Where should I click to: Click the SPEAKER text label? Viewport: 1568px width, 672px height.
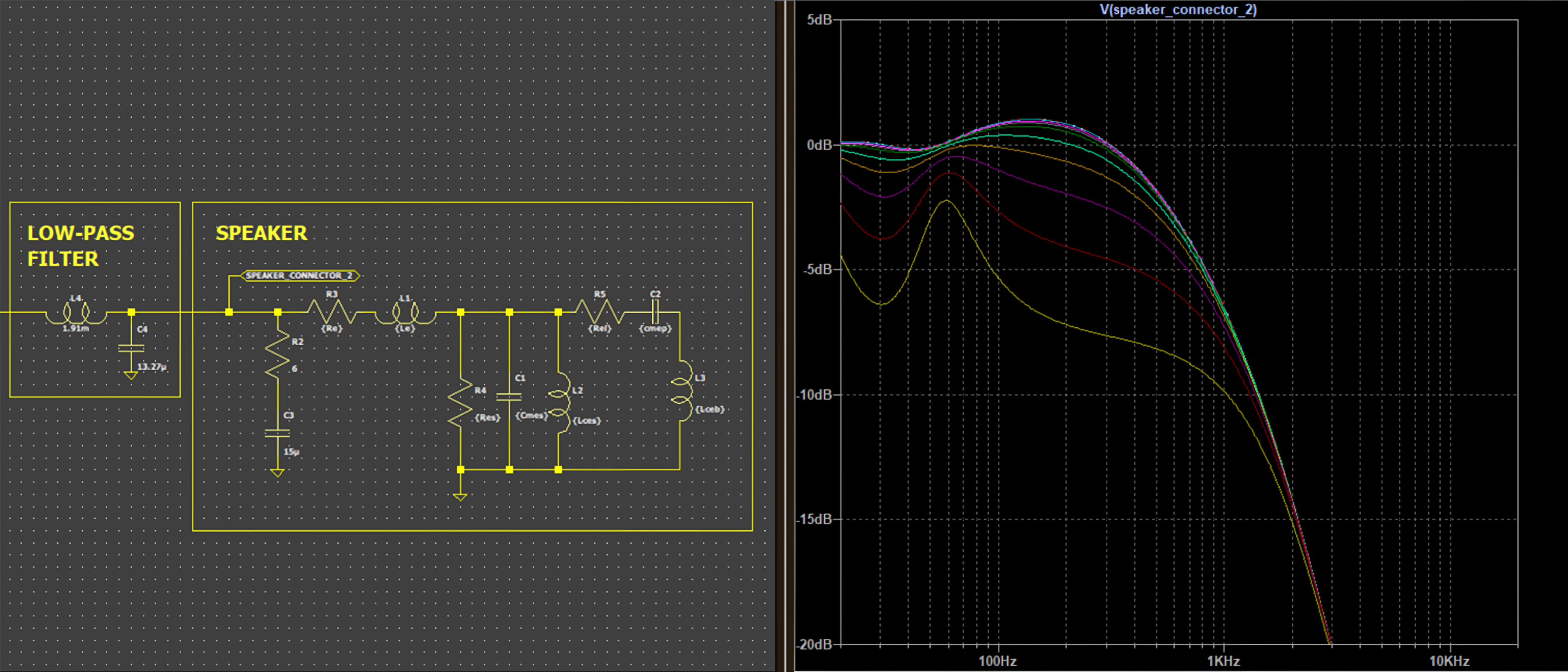[261, 233]
